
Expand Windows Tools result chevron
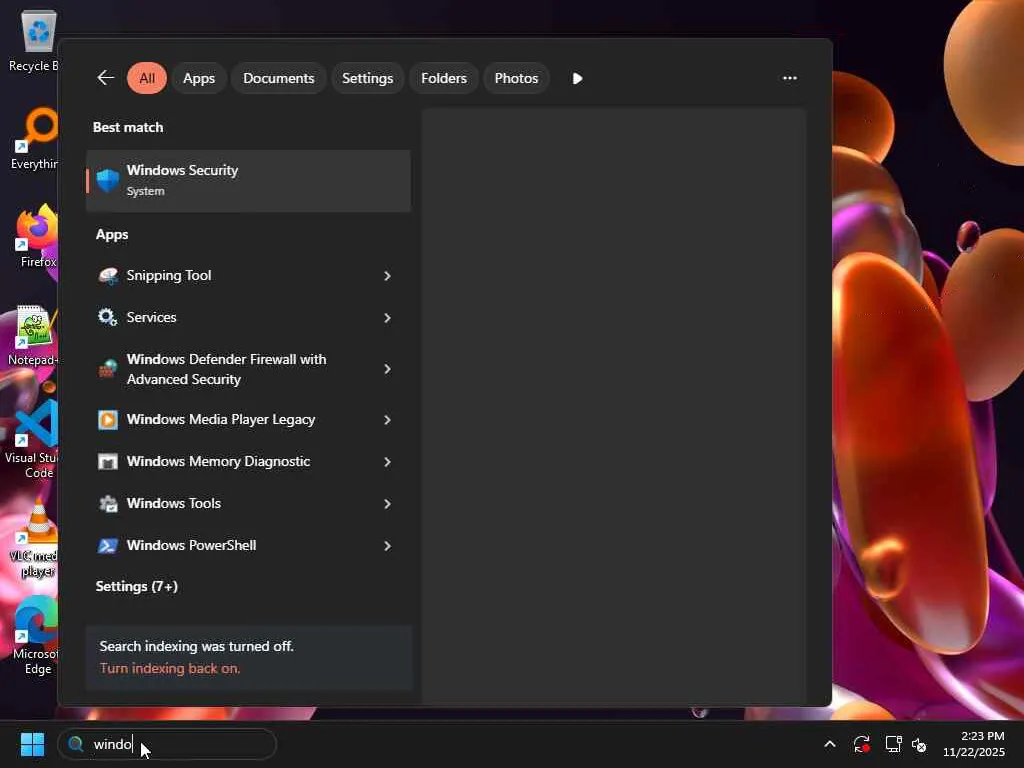pos(387,504)
